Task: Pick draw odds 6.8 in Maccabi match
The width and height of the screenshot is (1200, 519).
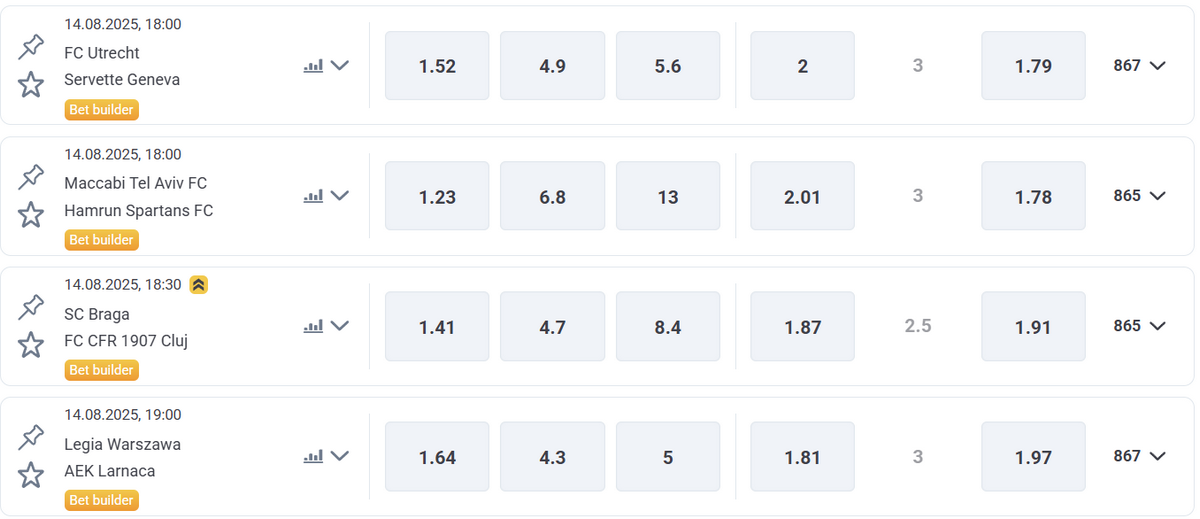Action: 552,196
